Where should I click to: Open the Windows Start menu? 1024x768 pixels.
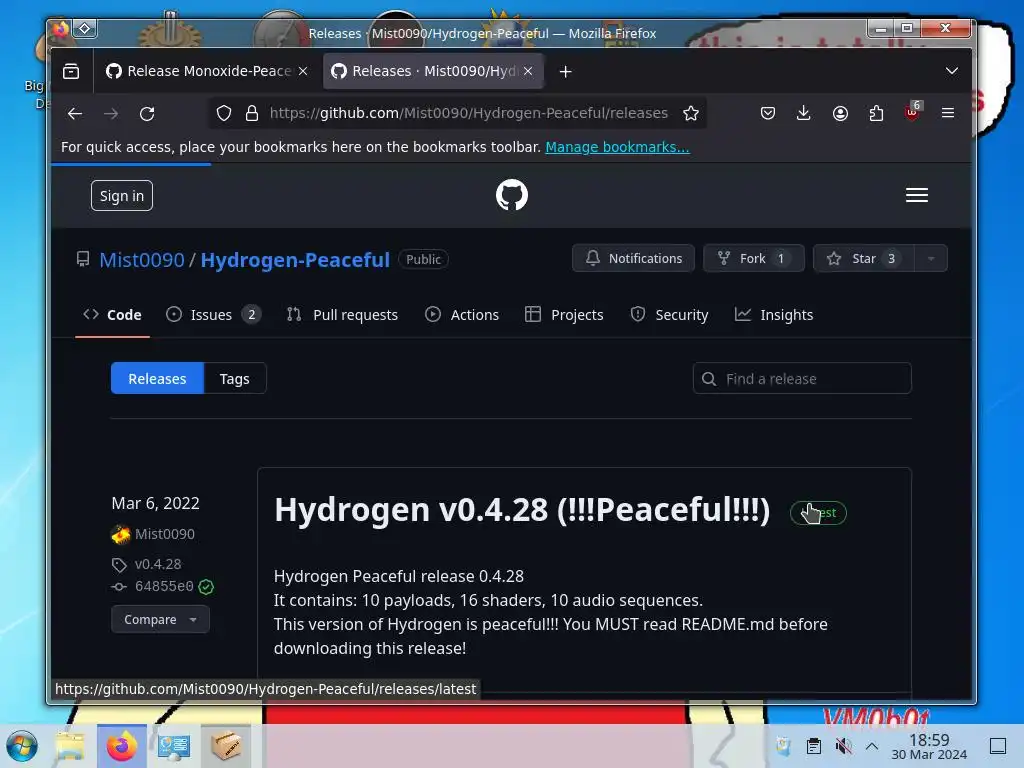(x=22, y=746)
